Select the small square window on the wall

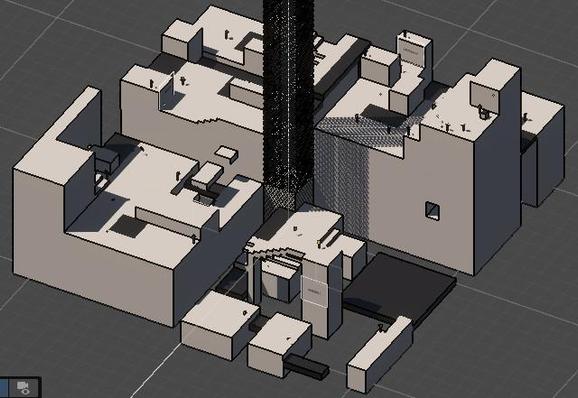[432, 211]
